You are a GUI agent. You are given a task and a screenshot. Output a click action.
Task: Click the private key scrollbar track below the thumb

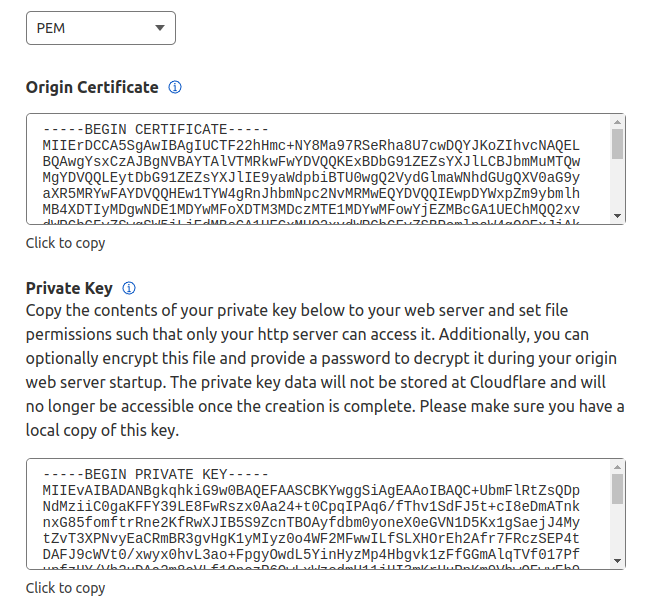click(617, 530)
